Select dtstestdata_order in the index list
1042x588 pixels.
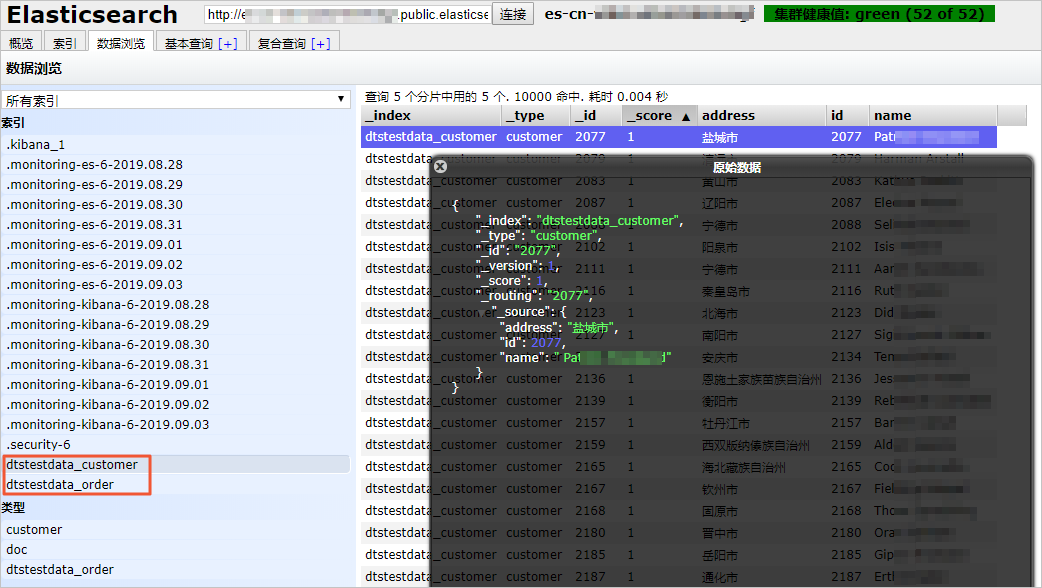176,484
